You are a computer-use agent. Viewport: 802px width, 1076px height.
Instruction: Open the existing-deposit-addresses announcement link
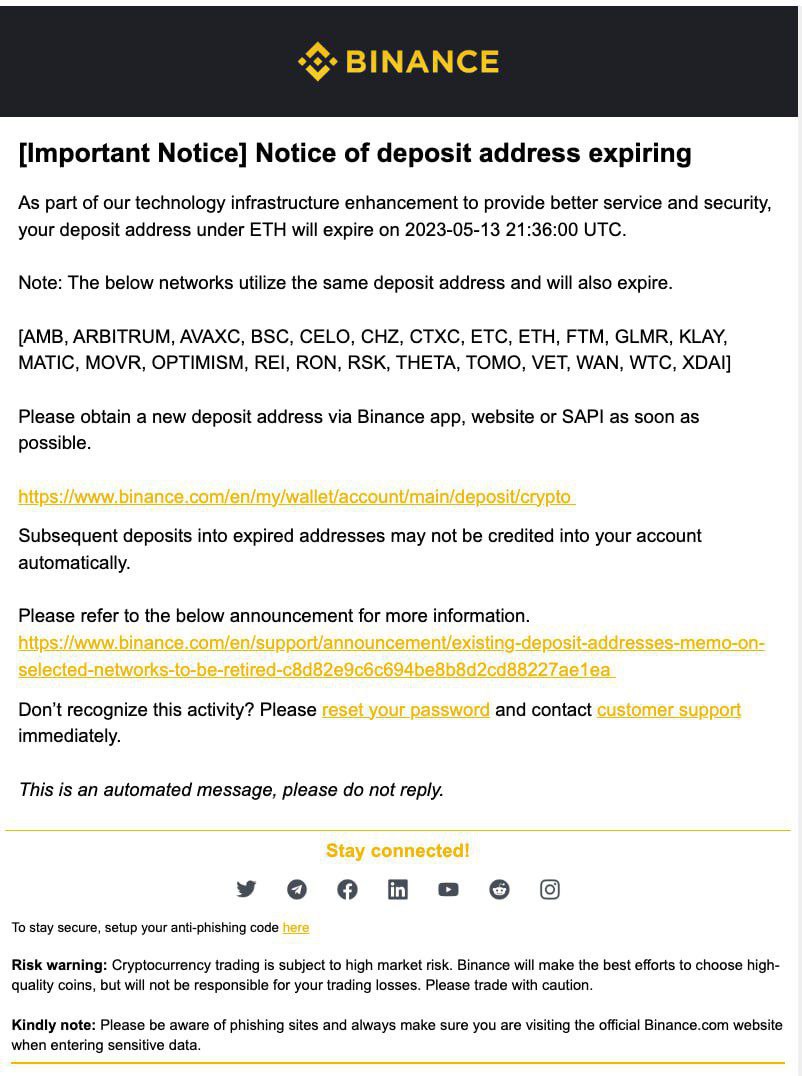pyautogui.click(x=391, y=656)
